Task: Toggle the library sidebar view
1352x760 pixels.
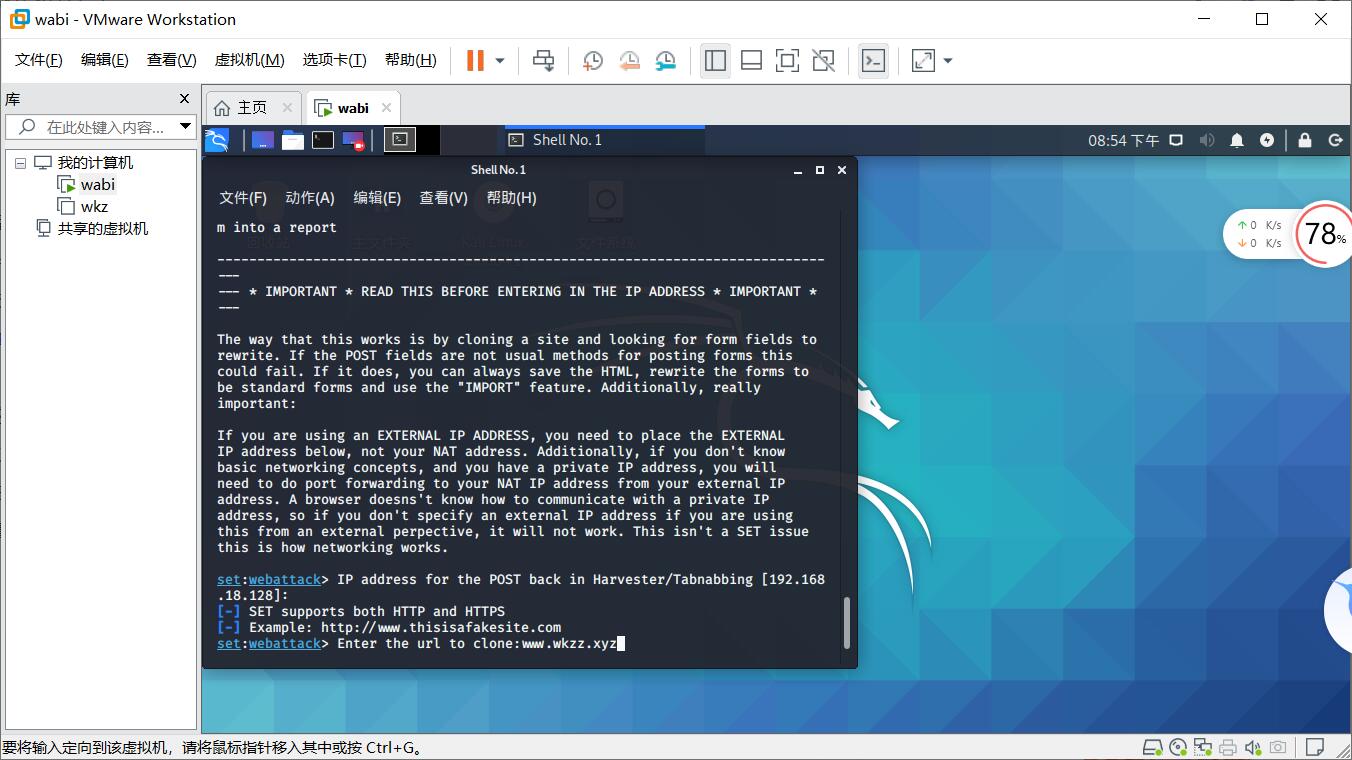Action: click(x=715, y=61)
